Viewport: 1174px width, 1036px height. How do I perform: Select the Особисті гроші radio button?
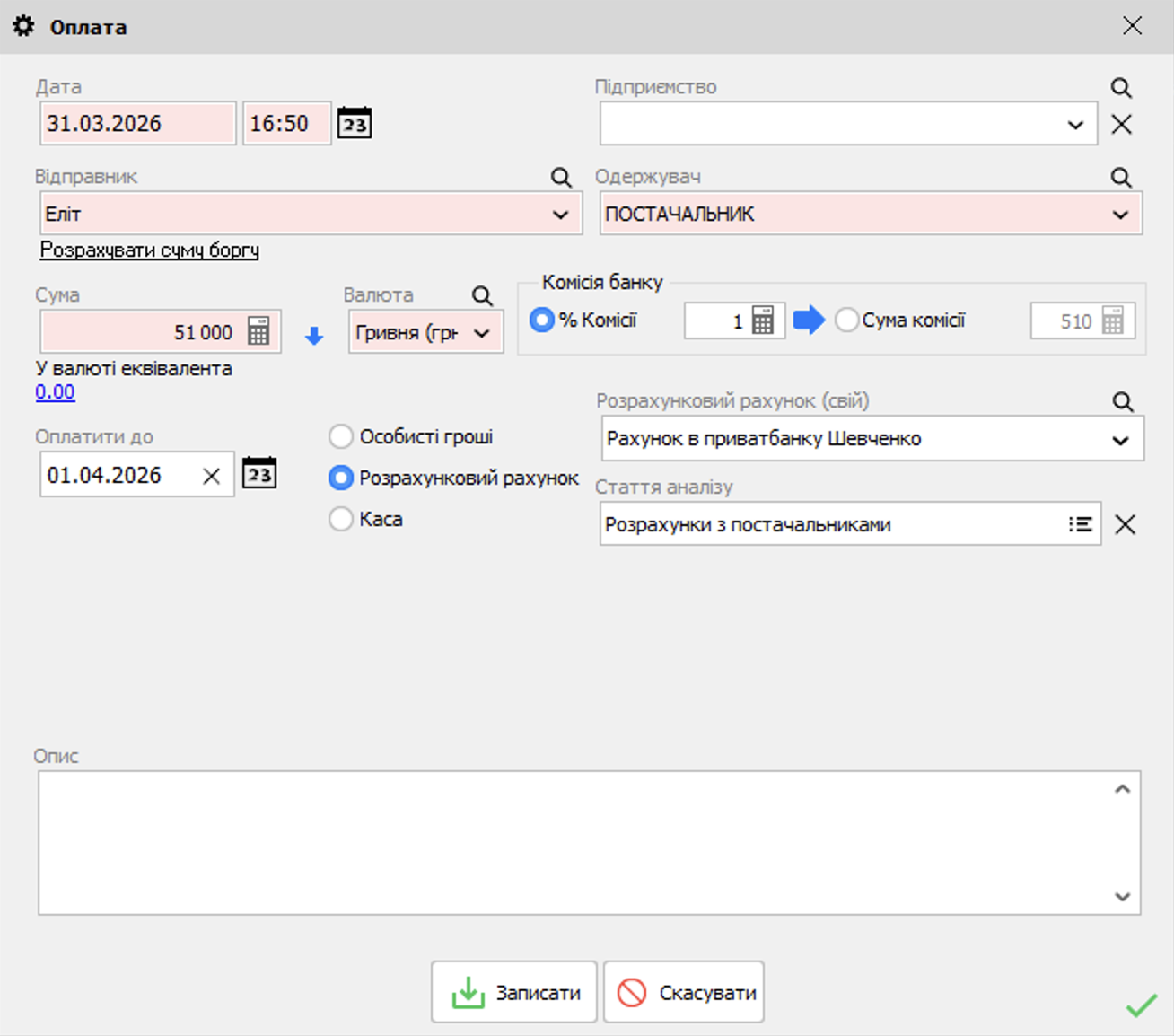pyautogui.click(x=341, y=437)
